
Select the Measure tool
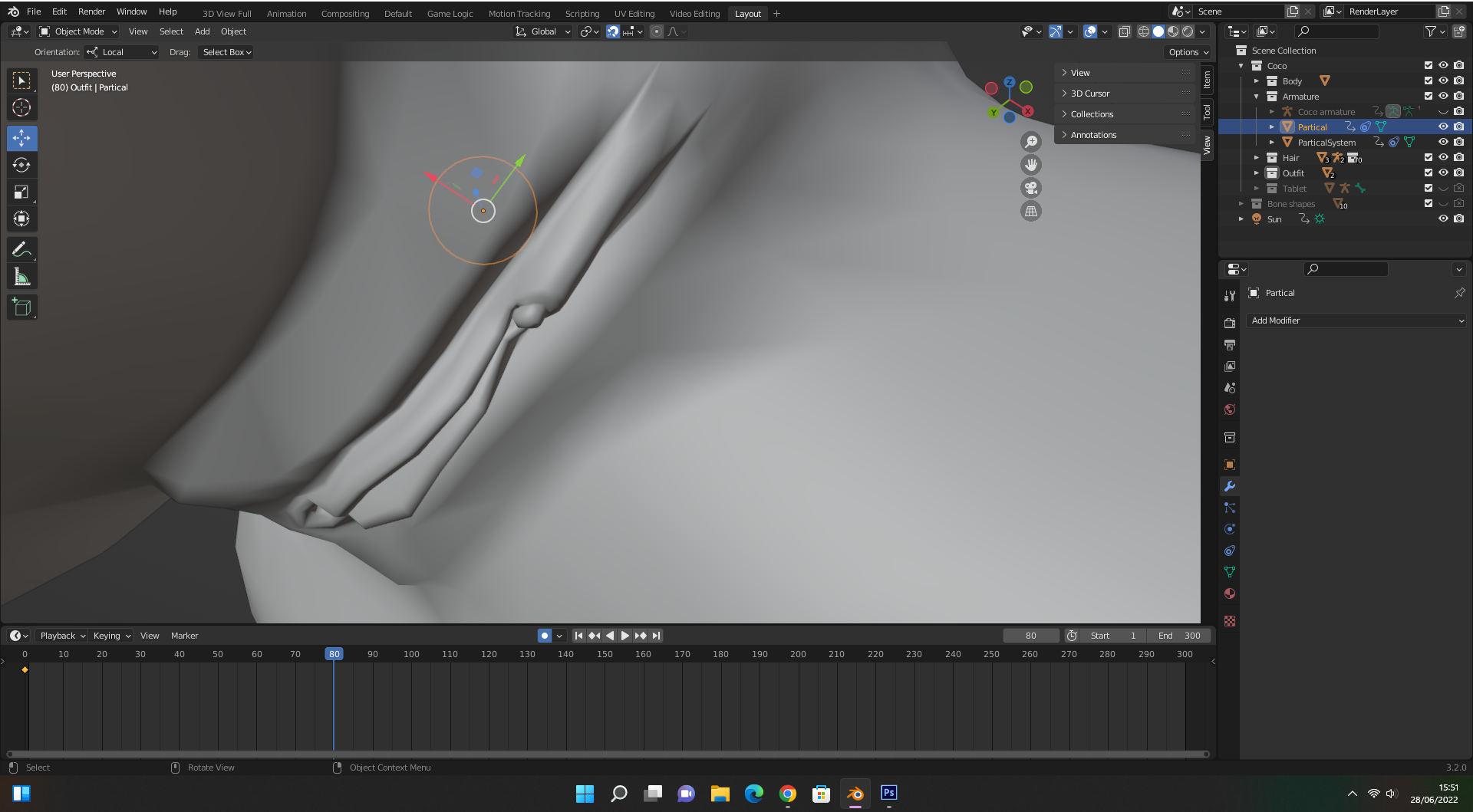click(21, 277)
